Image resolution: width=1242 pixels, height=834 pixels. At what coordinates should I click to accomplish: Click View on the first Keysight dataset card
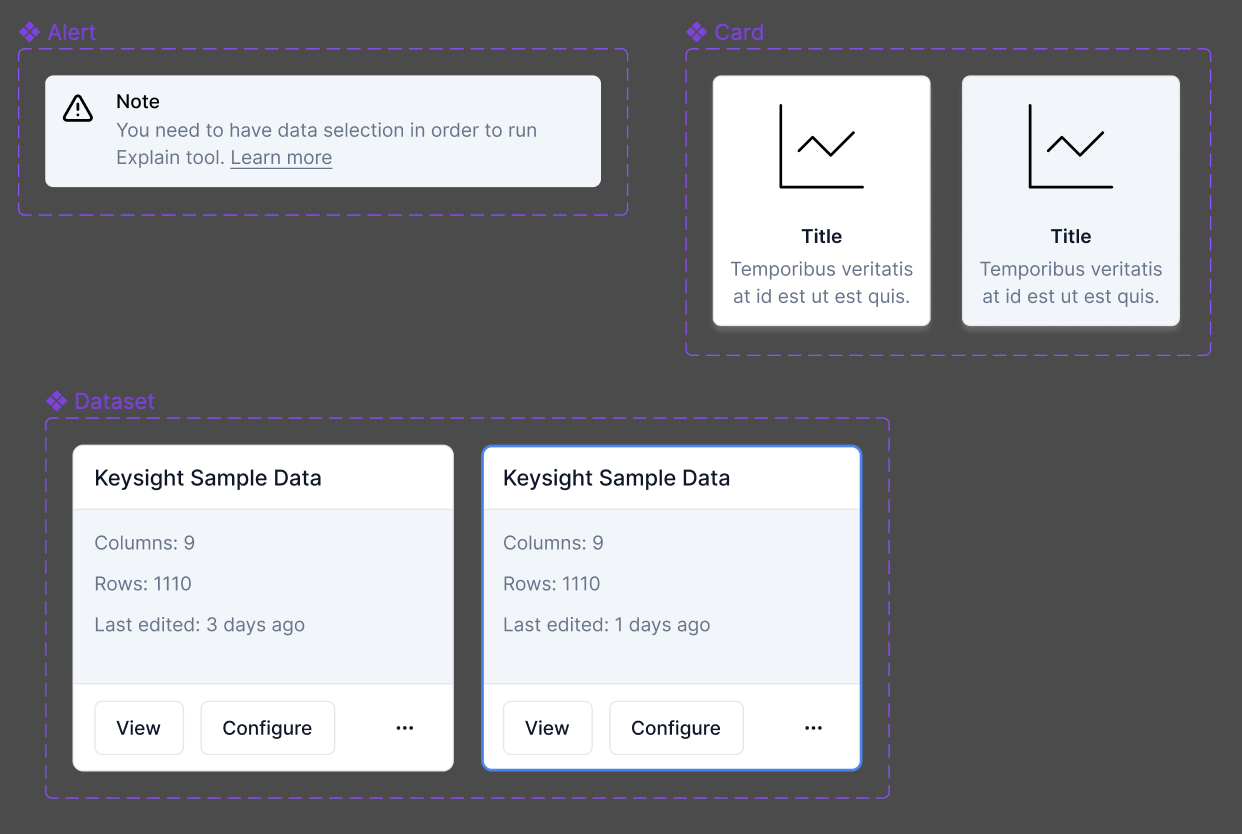pyautogui.click(x=139, y=728)
